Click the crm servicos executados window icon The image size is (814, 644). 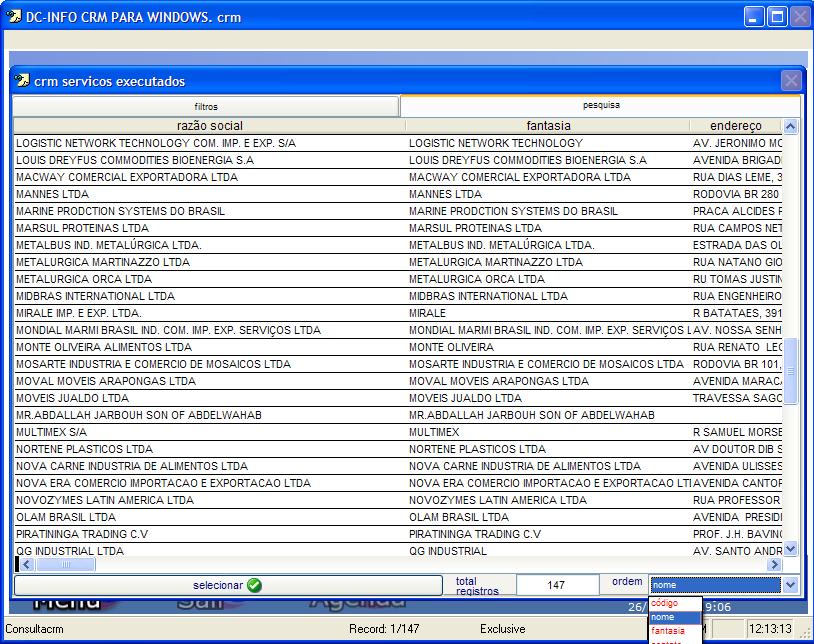tap(22, 81)
